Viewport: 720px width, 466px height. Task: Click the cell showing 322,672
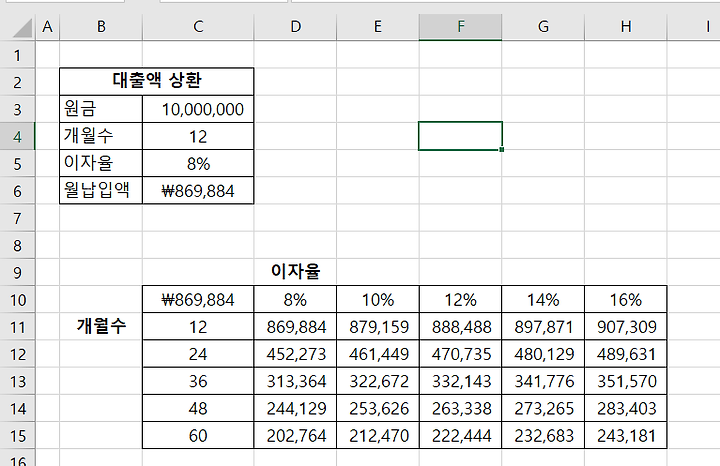tap(378, 381)
